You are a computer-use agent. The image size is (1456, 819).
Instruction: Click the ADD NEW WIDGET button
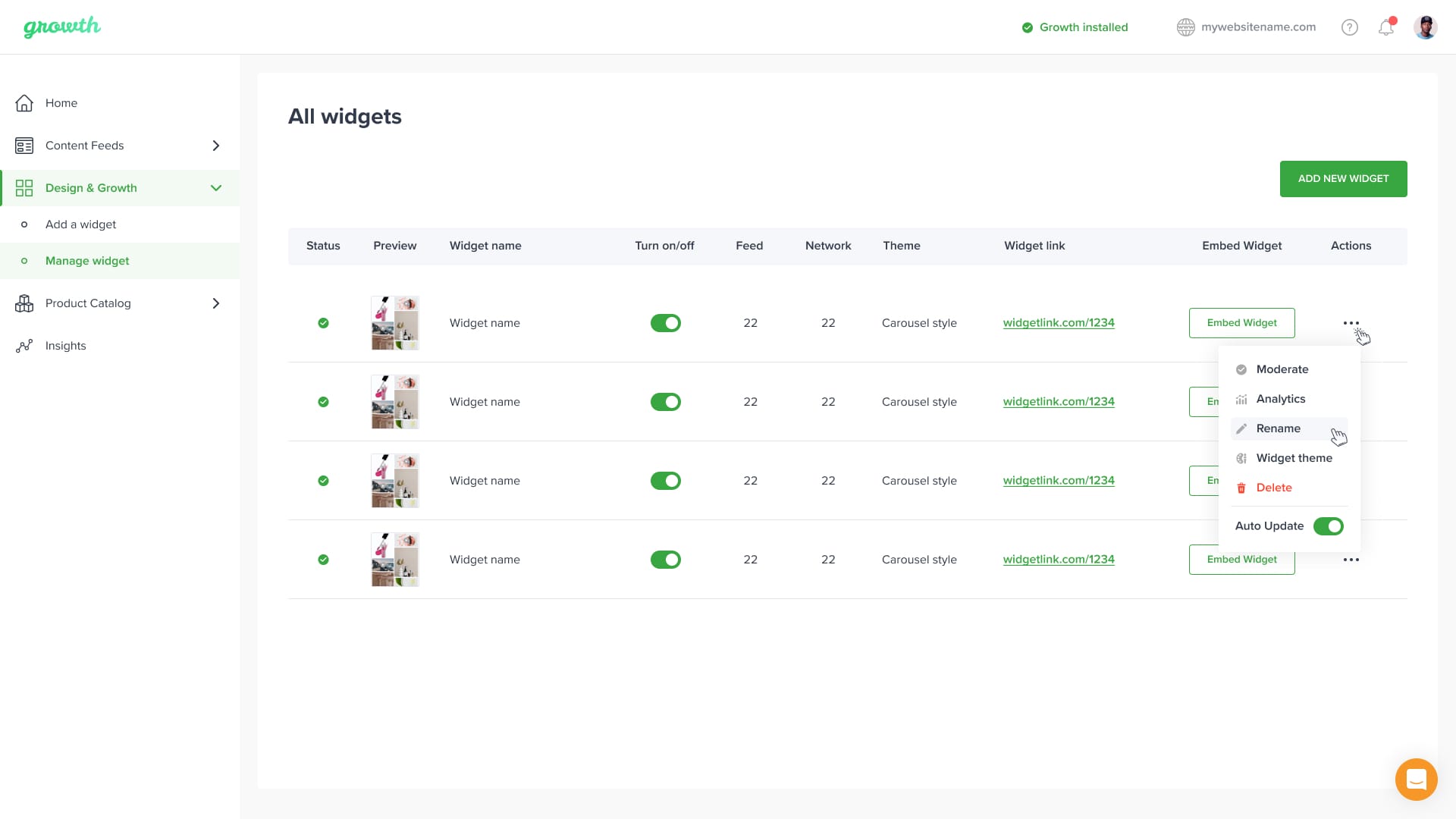click(x=1343, y=179)
